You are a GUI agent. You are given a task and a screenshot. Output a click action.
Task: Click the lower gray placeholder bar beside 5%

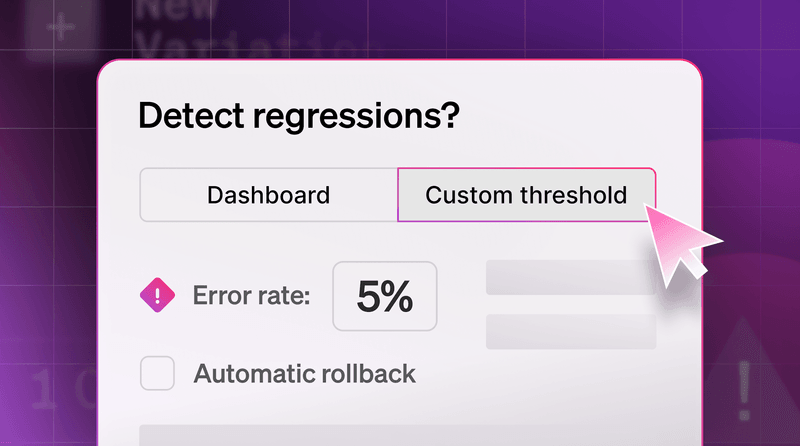coord(569,331)
